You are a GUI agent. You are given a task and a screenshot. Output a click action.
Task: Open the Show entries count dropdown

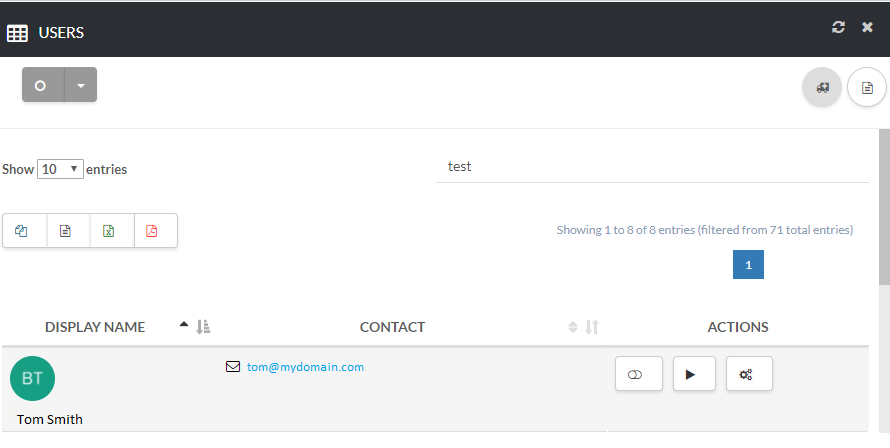coord(60,169)
